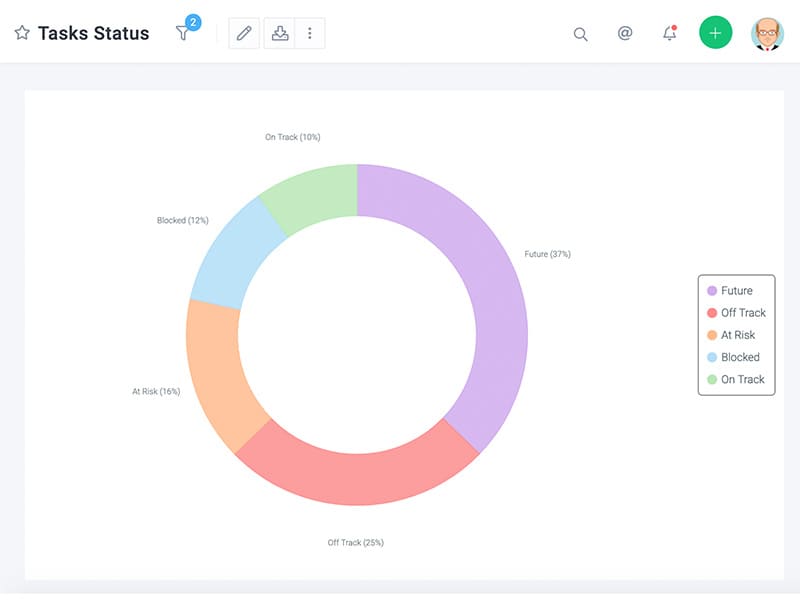Image resolution: width=800 pixels, height=600 pixels.
Task: Open the notifications bell
Action: click(x=670, y=34)
